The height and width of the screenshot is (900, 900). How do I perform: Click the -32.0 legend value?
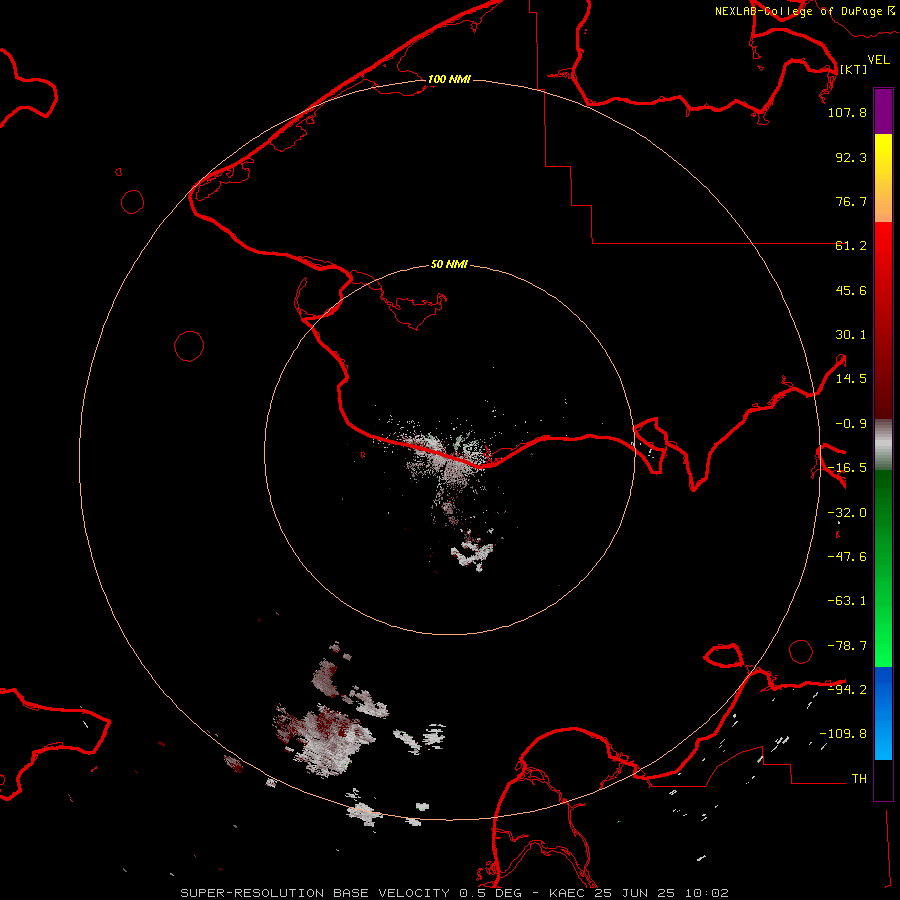847,513
